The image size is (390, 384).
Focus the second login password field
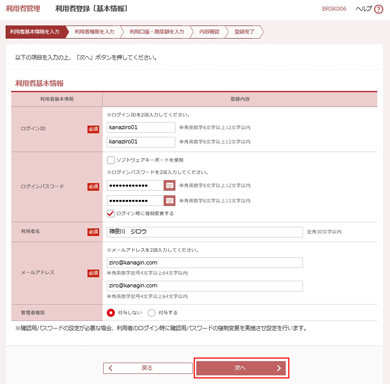pyautogui.click(x=135, y=201)
